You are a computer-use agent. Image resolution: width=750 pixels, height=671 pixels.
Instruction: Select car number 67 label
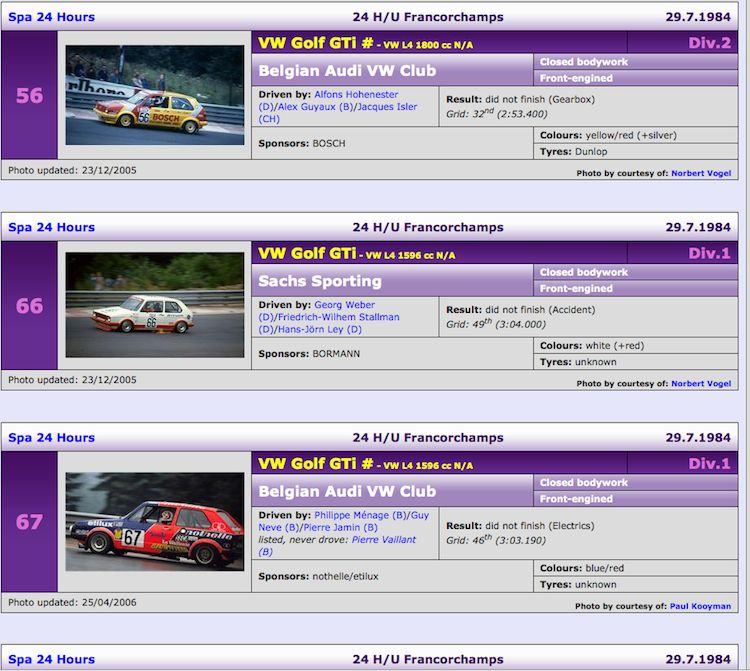29,522
